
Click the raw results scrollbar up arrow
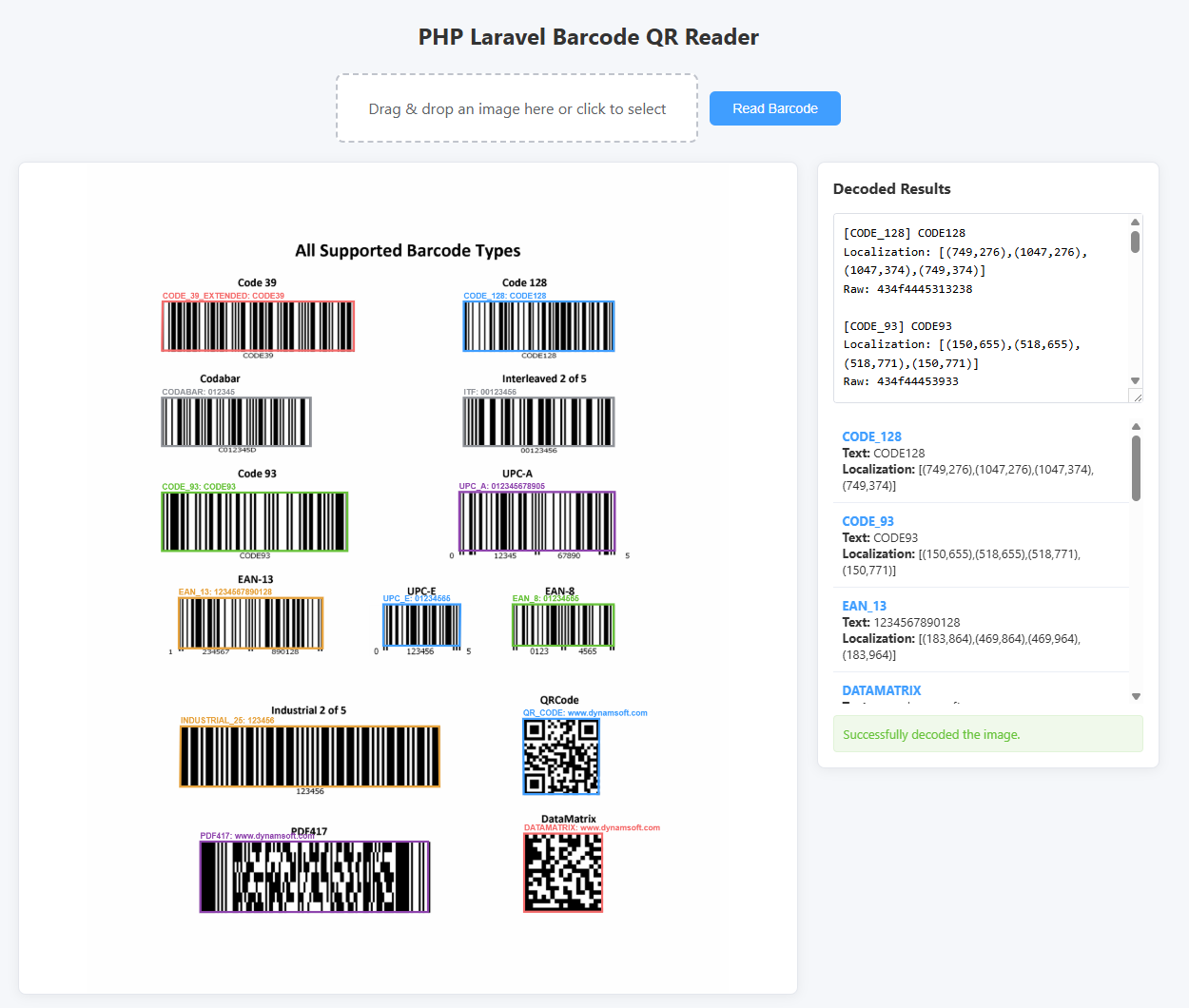pyautogui.click(x=1135, y=222)
